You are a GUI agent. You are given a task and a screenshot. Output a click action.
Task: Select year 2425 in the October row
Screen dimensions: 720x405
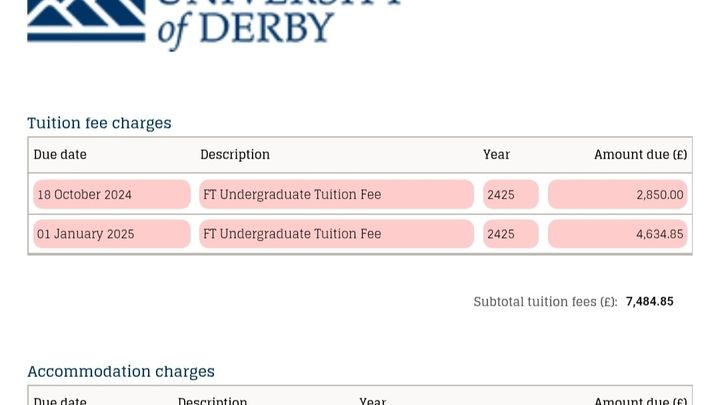511,194
